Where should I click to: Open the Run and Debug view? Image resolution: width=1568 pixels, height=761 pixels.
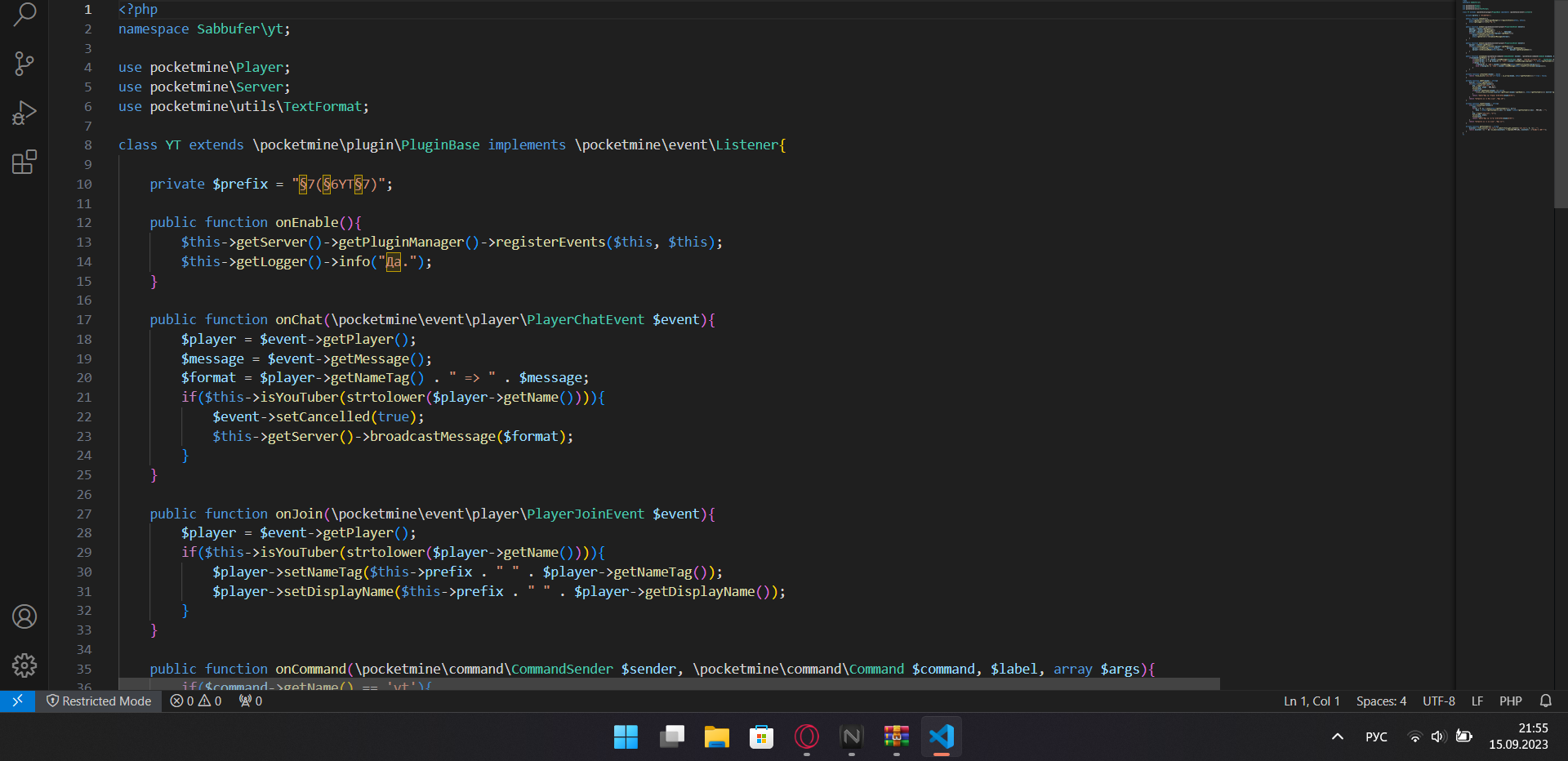click(24, 113)
